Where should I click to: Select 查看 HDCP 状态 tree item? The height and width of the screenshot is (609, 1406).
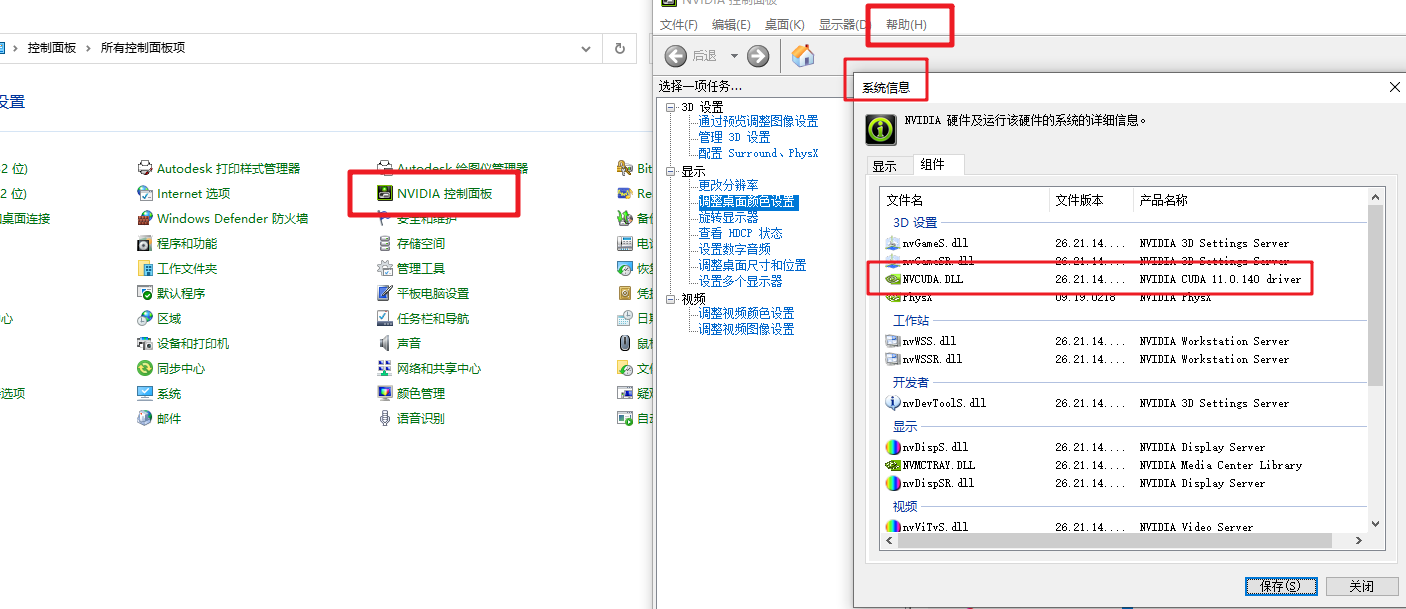(740, 233)
